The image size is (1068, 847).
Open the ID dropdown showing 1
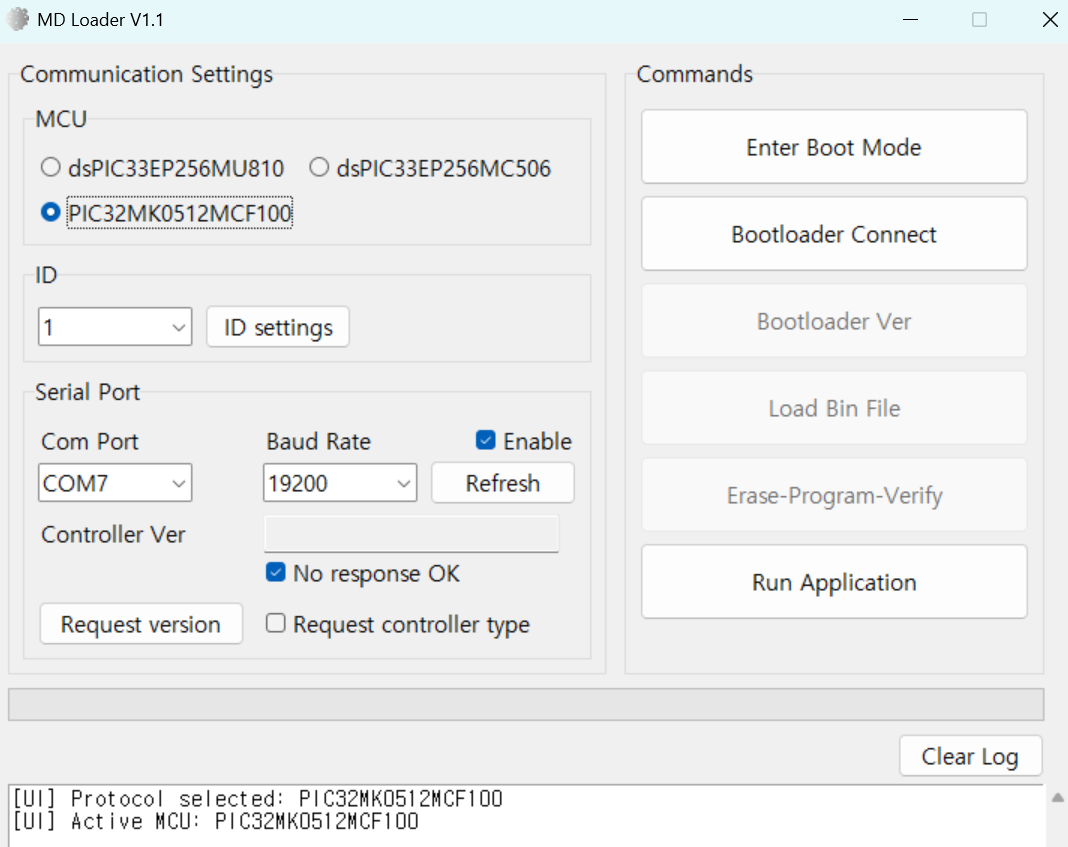(115, 327)
